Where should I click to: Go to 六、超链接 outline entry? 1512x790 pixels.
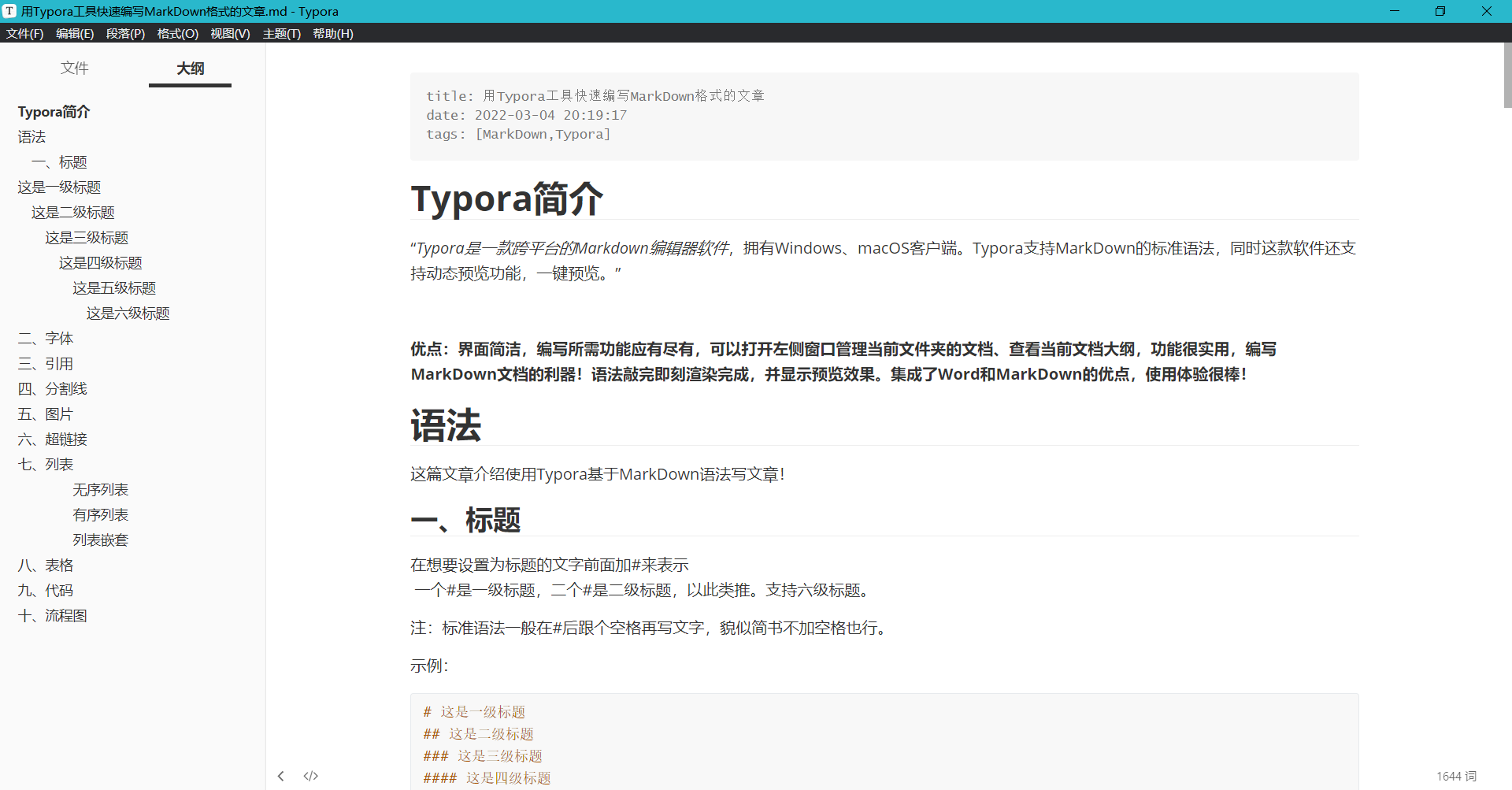tap(53, 440)
